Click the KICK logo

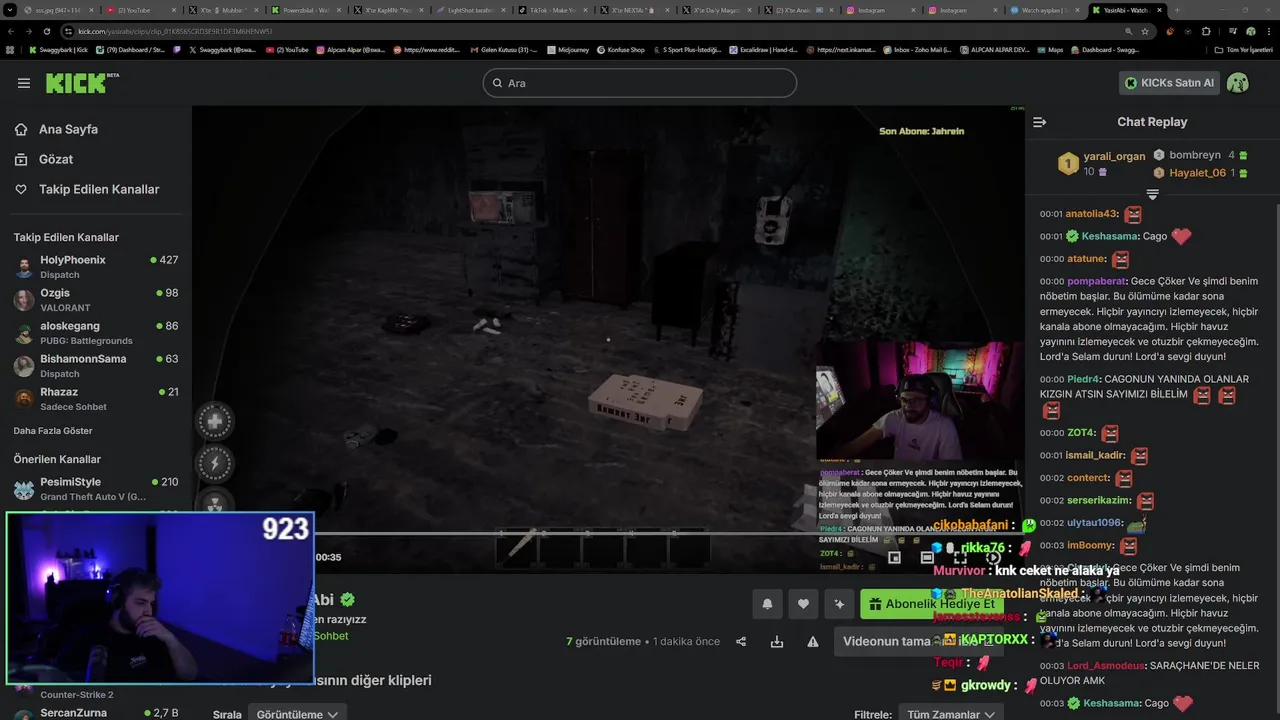point(82,83)
